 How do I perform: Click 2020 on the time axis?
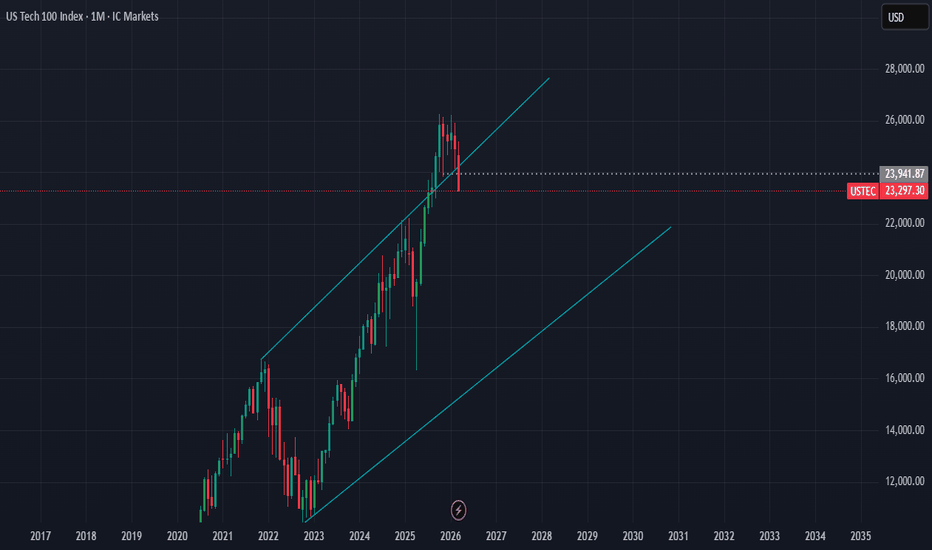click(177, 536)
